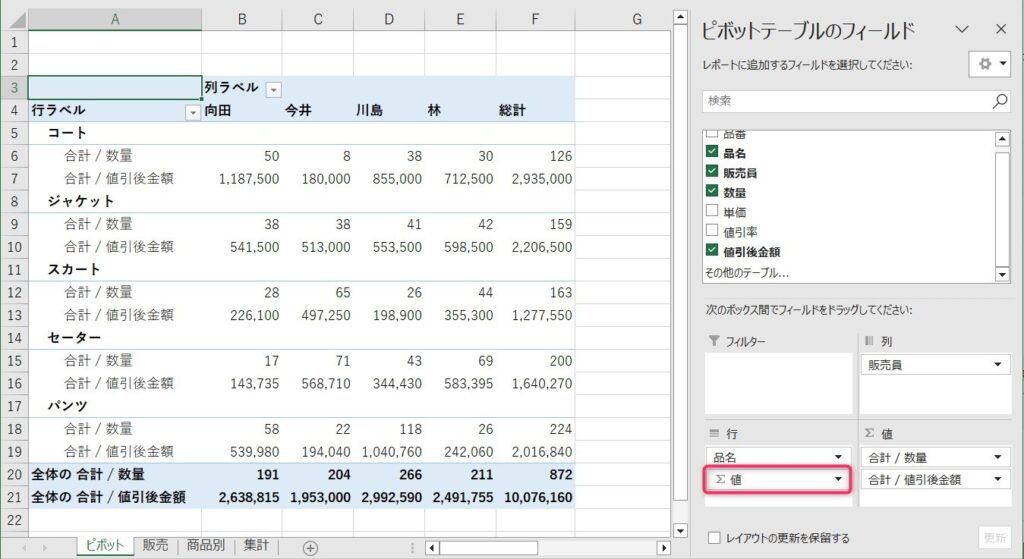This screenshot has width=1024, height=559.
Task: Open 合計 / 数量 dropdown in values area
Action: coord(997,456)
